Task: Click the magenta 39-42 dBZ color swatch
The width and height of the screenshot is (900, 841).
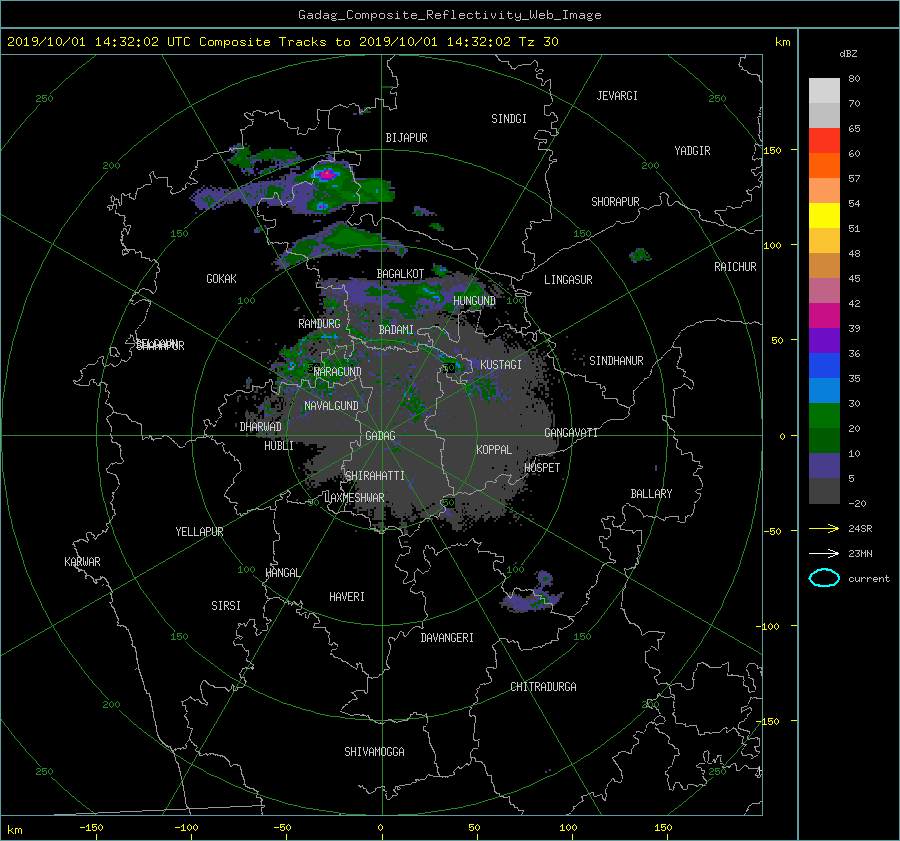Action: 824,315
